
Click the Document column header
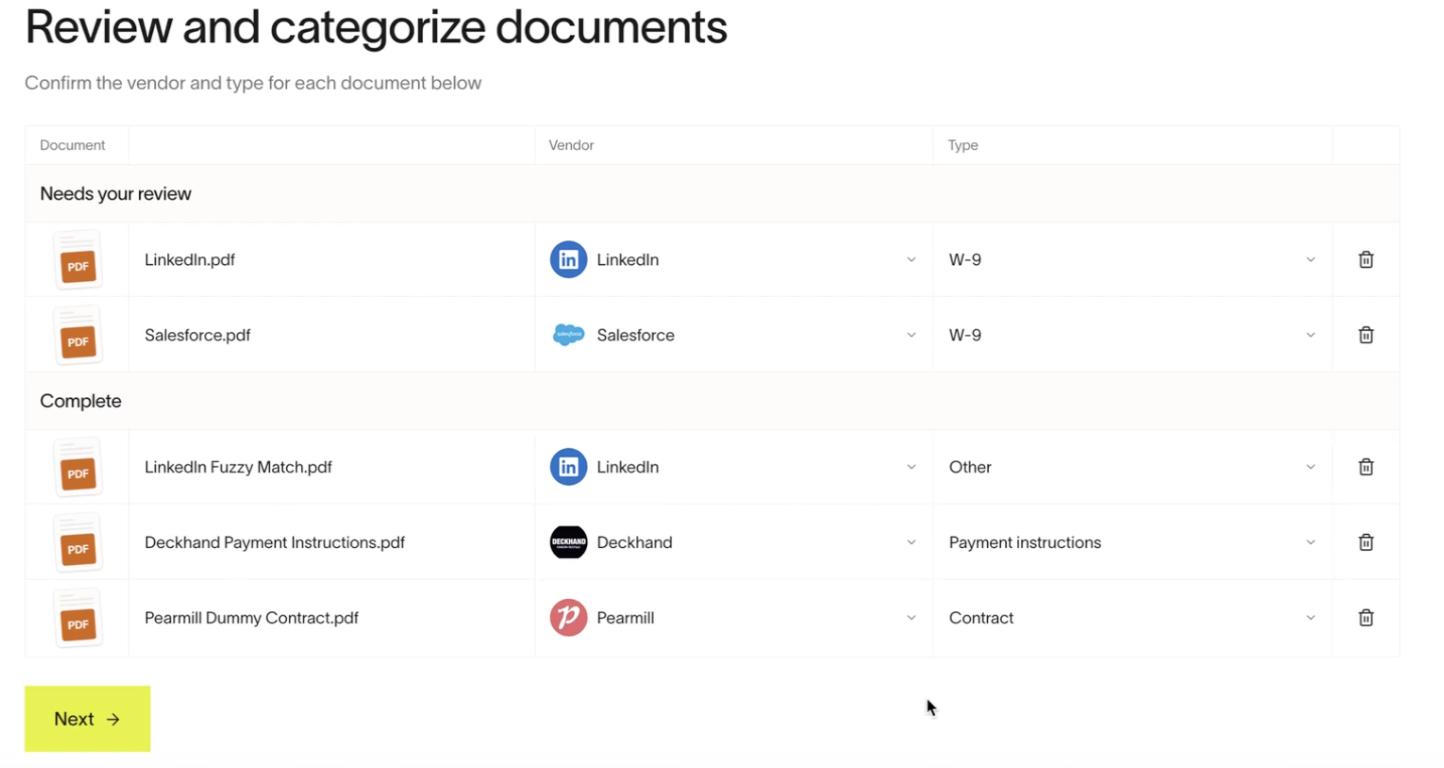point(72,145)
